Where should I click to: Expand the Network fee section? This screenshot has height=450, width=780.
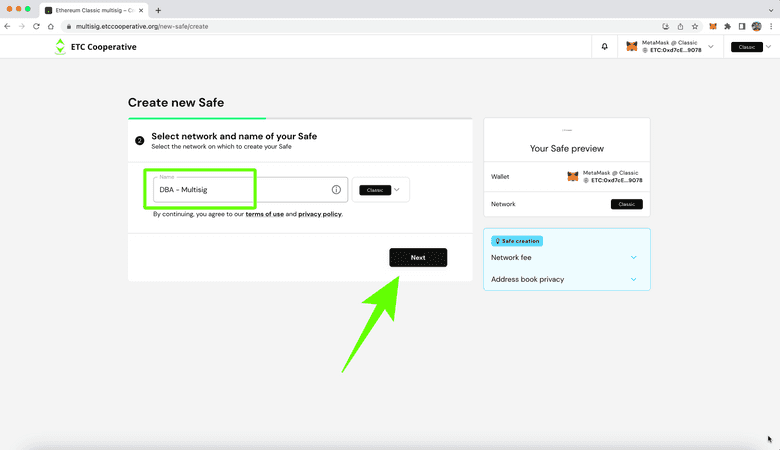click(566, 257)
